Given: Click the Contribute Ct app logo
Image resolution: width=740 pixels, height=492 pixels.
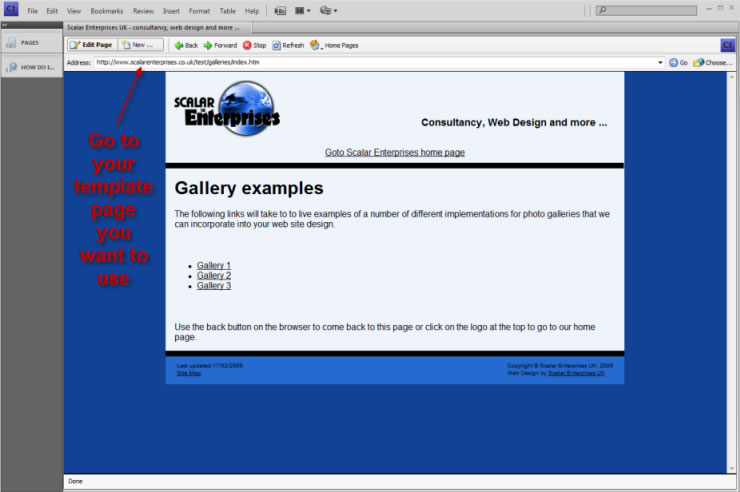Looking at the screenshot, I should pyautogui.click(x=11, y=9).
